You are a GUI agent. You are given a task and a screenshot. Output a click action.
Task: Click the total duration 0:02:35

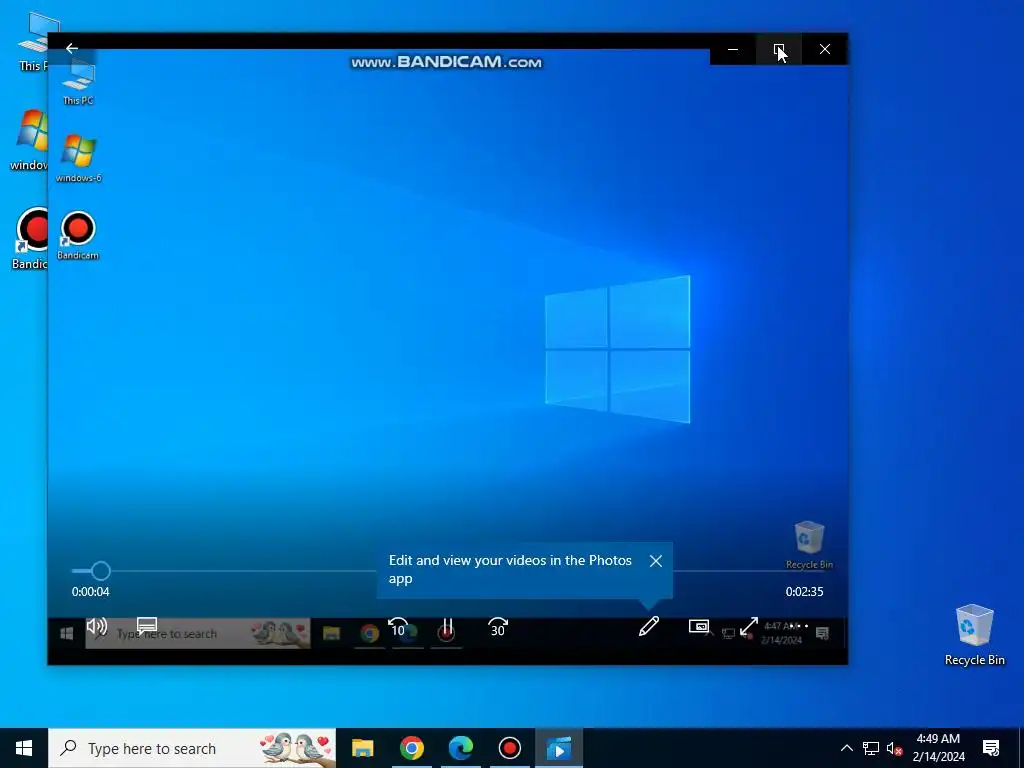[804, 592]
